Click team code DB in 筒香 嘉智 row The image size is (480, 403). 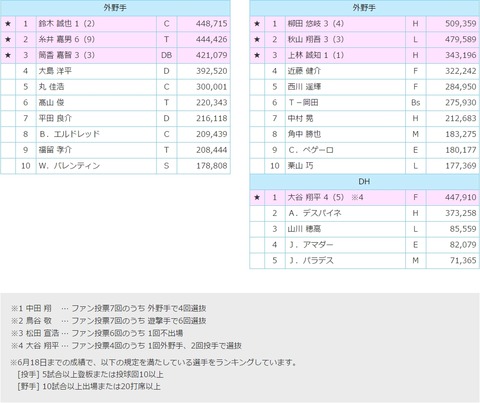[166, 55]
